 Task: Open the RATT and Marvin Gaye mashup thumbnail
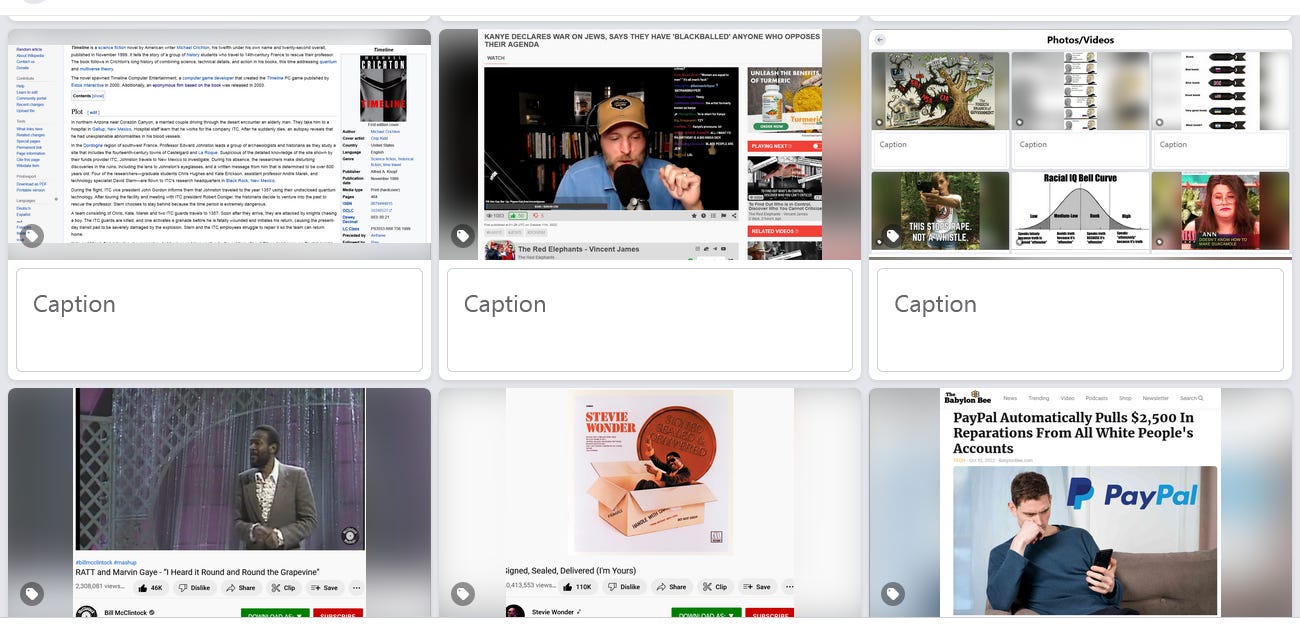pyautogui.click(x=220, y=503)
